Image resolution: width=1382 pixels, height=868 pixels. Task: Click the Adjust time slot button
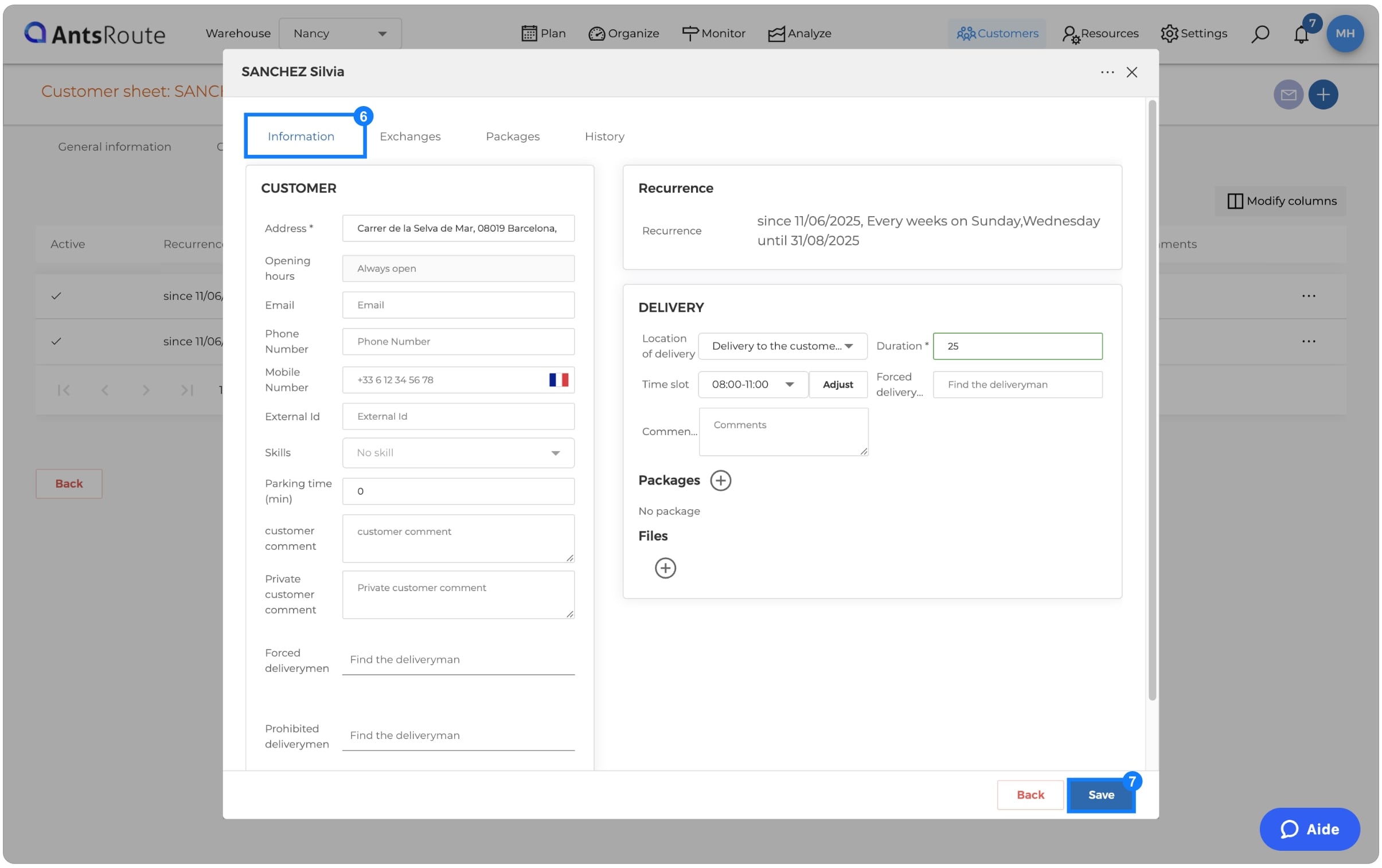(x=837, y=384)
